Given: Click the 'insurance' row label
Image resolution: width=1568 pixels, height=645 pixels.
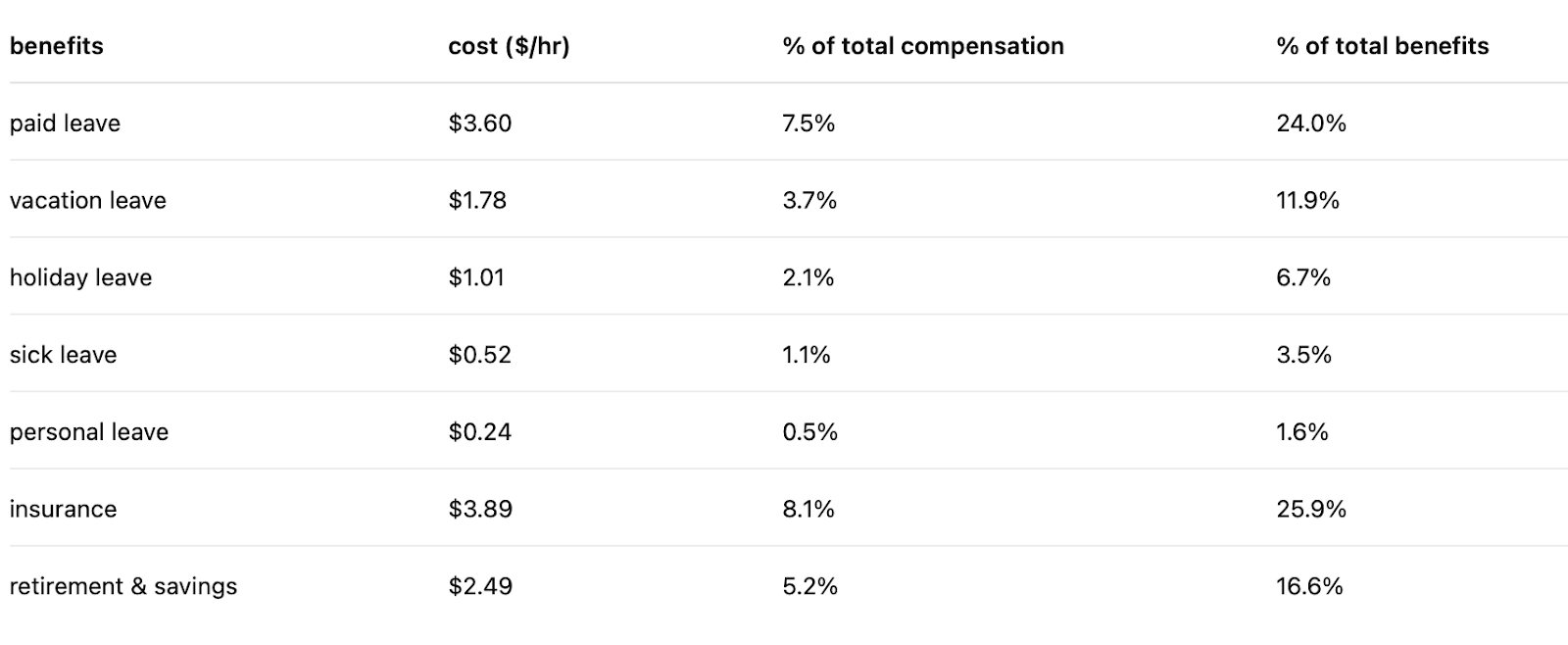Looking at the screenshot, I should coord(63,509).
